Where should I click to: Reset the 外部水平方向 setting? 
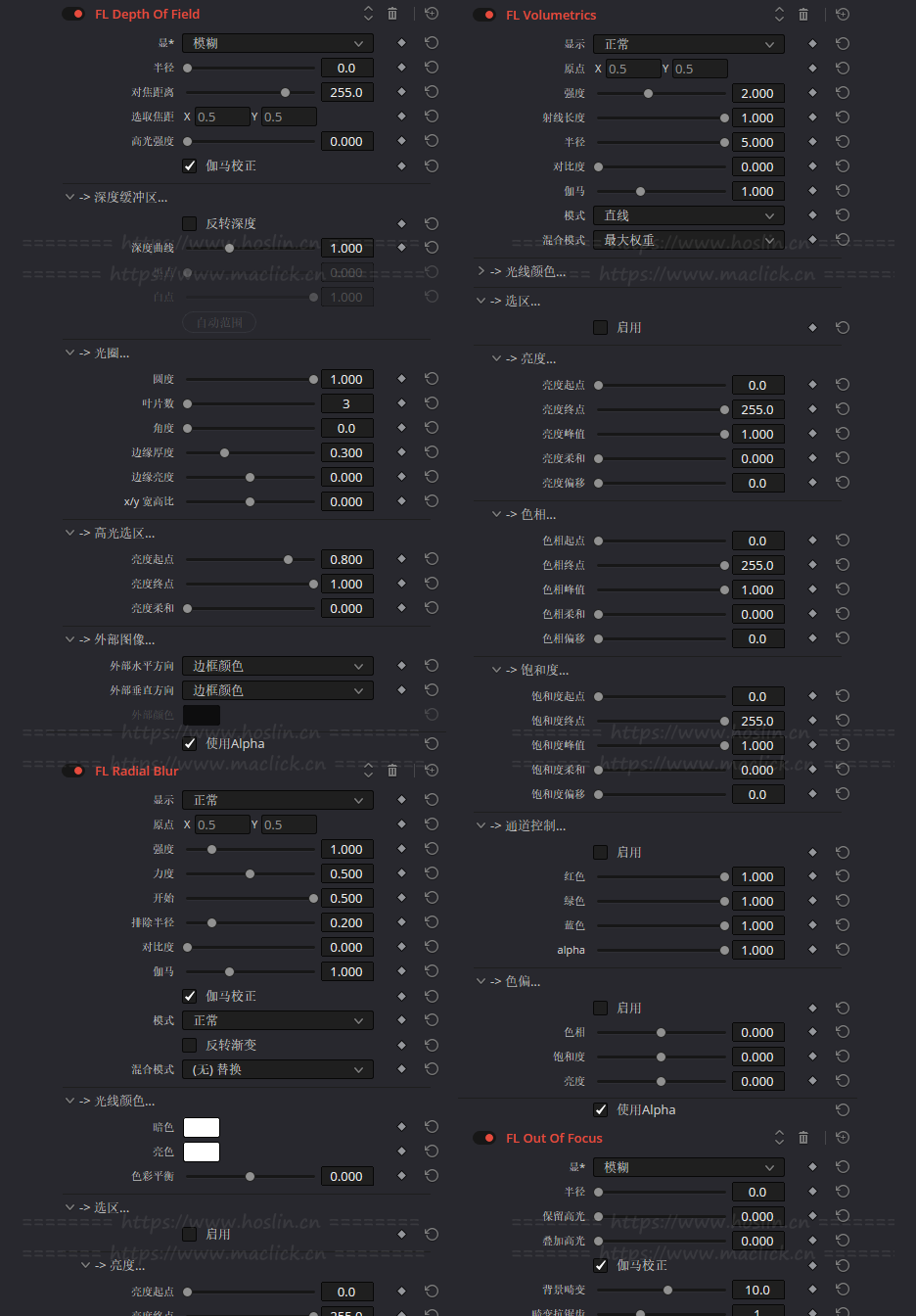pyautogui.click(x=432, y=666)
